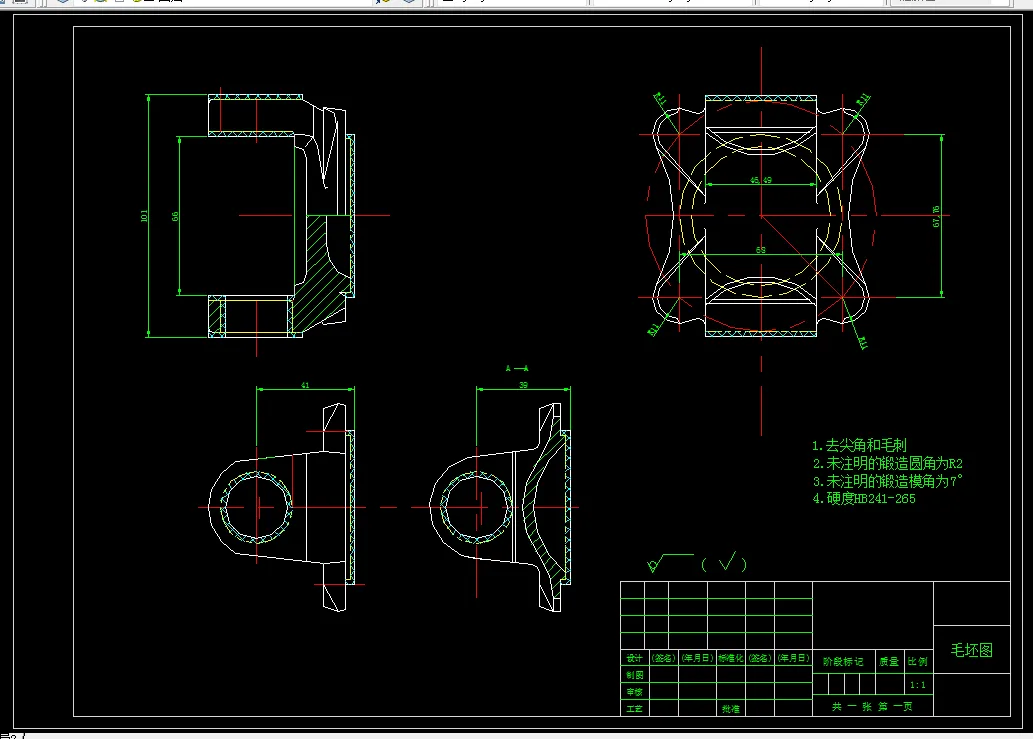Screen dimensions: 1033x739
Task: Select note 1 去尖角和毛刺
Action: tap(859, 445)
